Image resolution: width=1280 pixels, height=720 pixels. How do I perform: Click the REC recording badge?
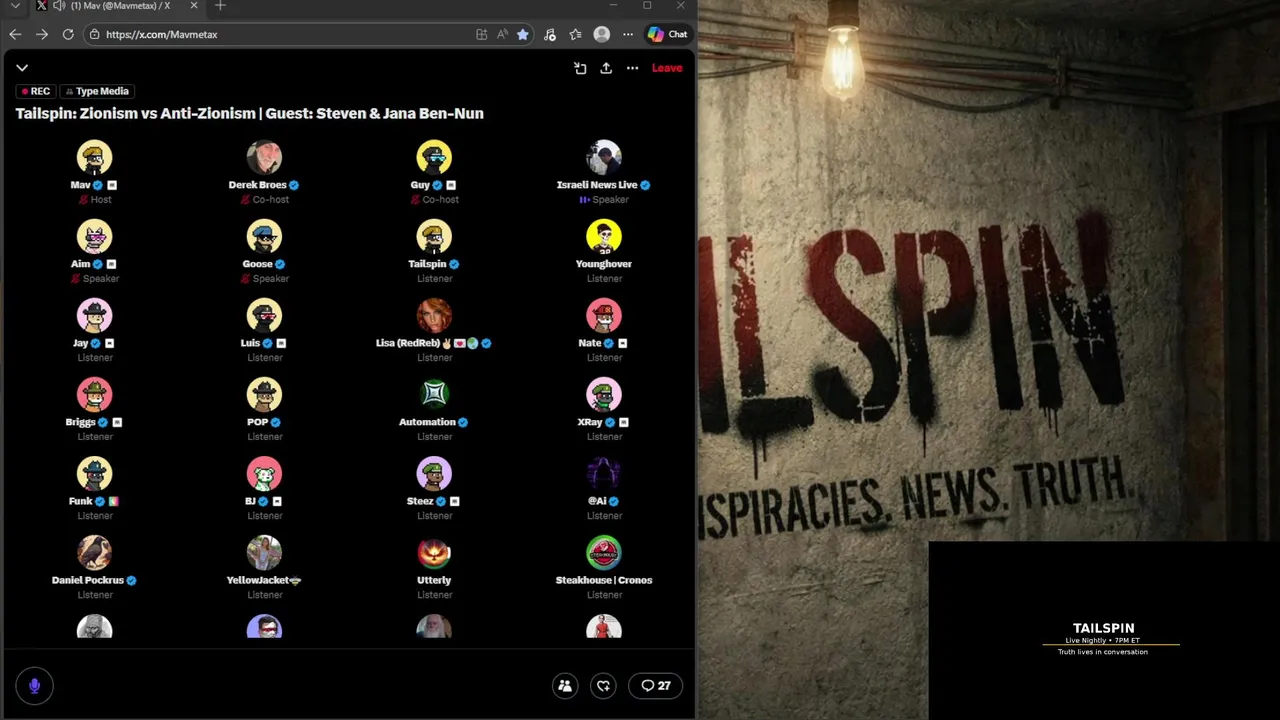coord(36,91)
